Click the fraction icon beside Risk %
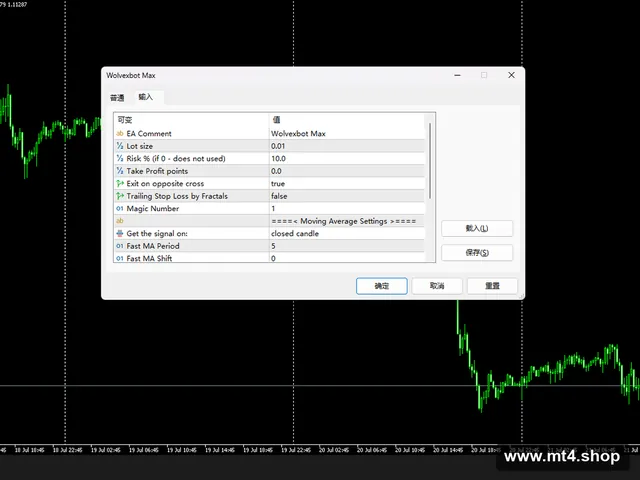The height and width of the screenshot is (480, 640). (x=120, y=158)
